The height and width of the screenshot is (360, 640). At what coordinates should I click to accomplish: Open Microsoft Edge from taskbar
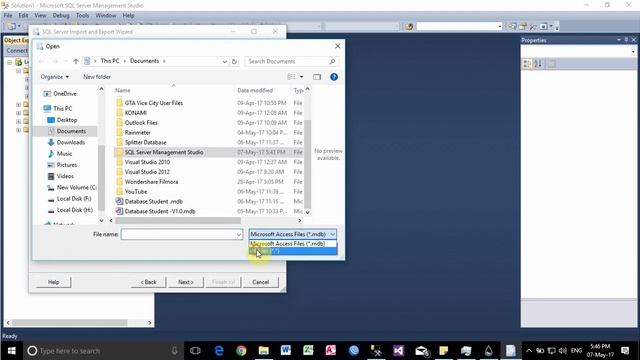(219, 351)
